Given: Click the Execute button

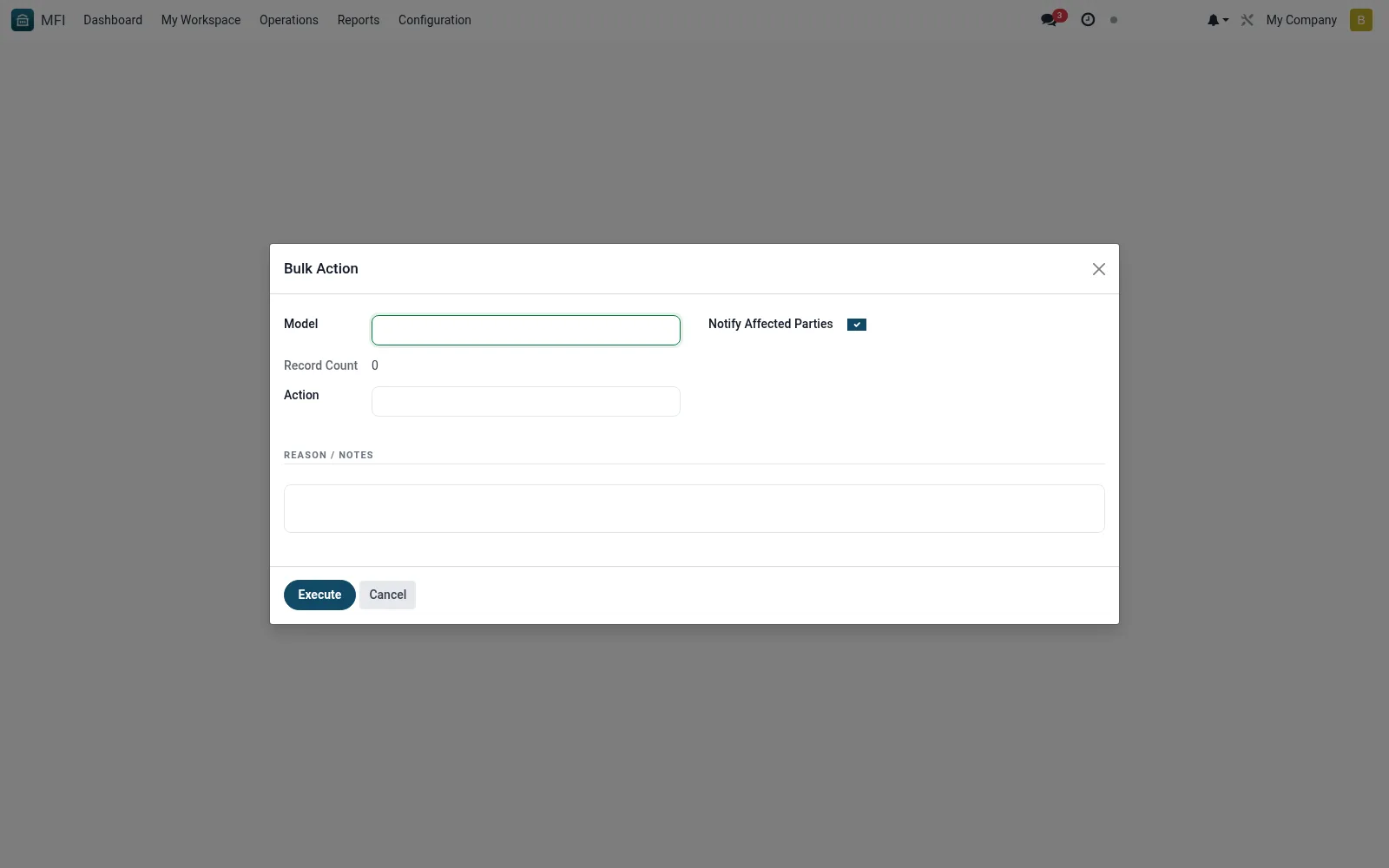Looking at the screenshot, I should [319, 595].
